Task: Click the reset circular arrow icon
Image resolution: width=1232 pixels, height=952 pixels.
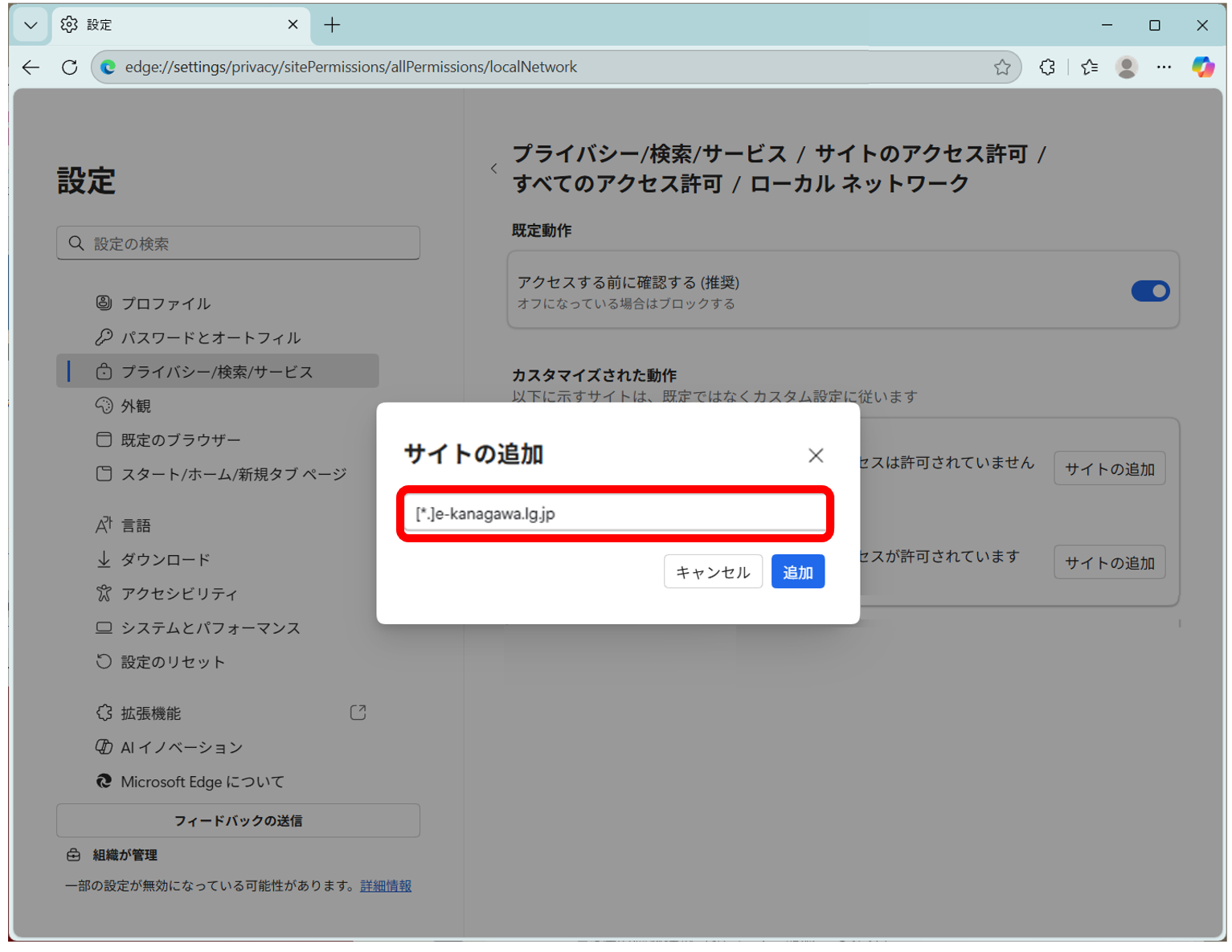Action: [104, 662]
